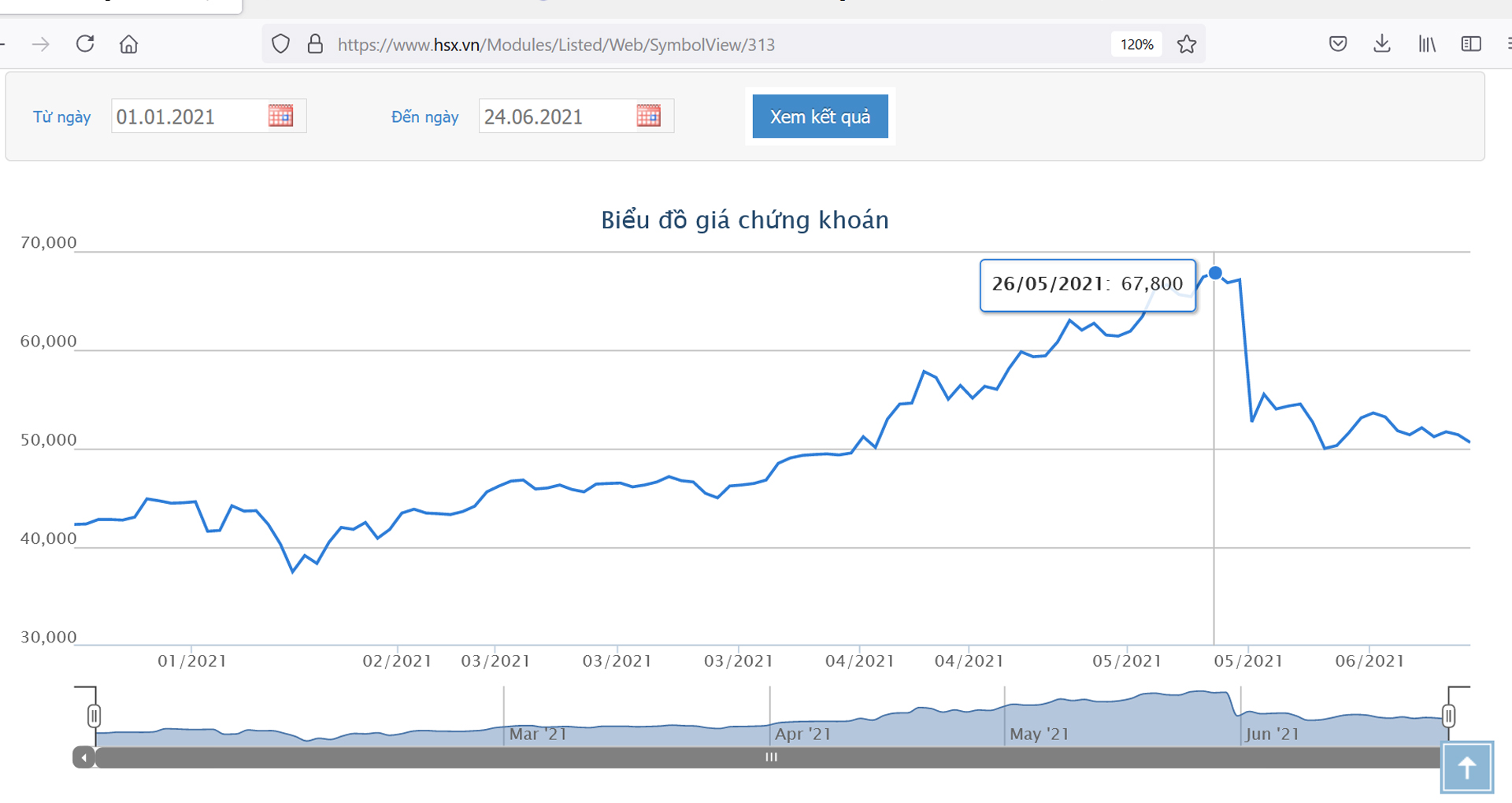Screen dimensions: 1512x803
Task: Open calendar picker for Từ ngày
Action: pos(280,116)
